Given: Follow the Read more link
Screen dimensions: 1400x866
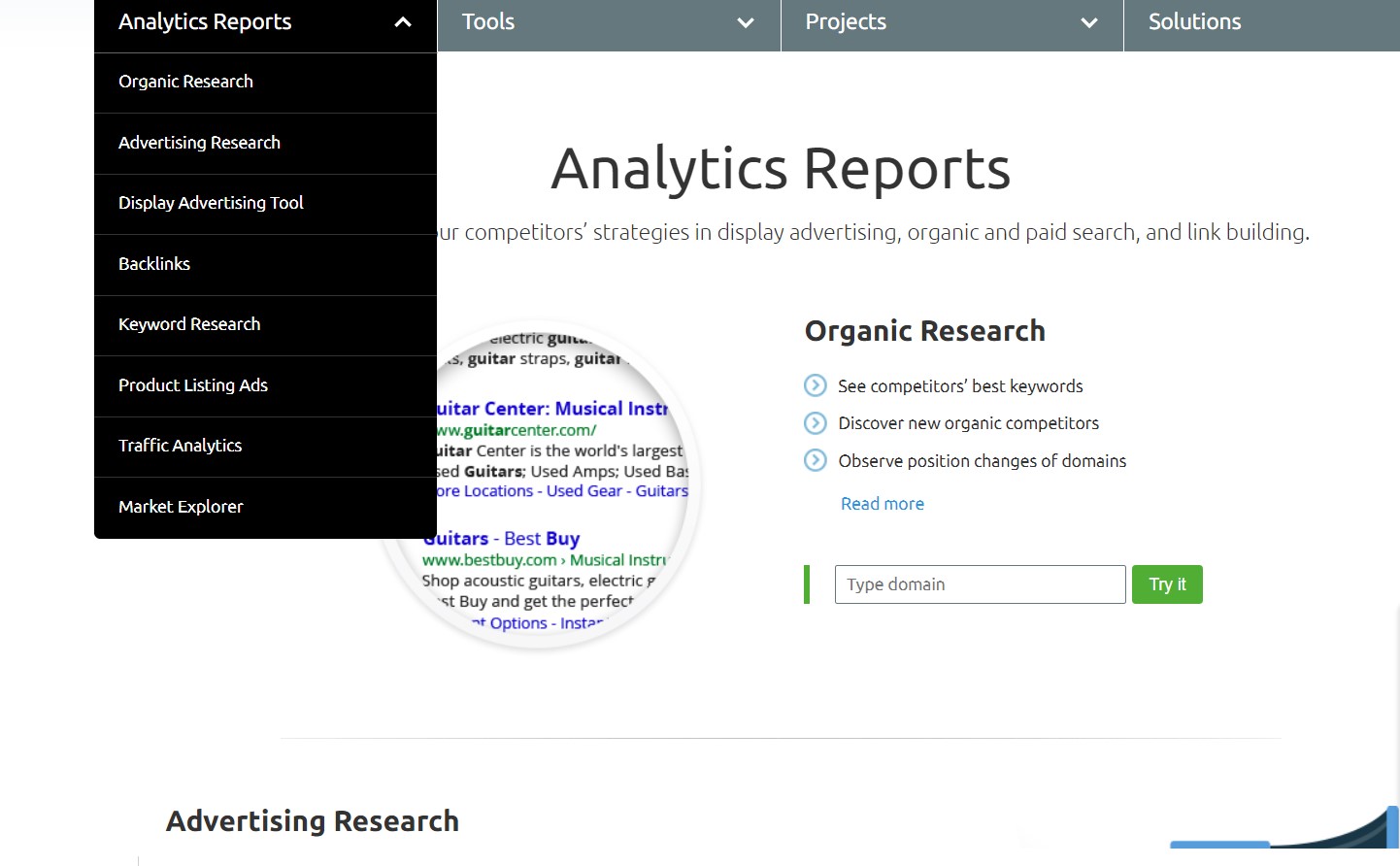Looking at the screenshot, I should pos(883,504).
